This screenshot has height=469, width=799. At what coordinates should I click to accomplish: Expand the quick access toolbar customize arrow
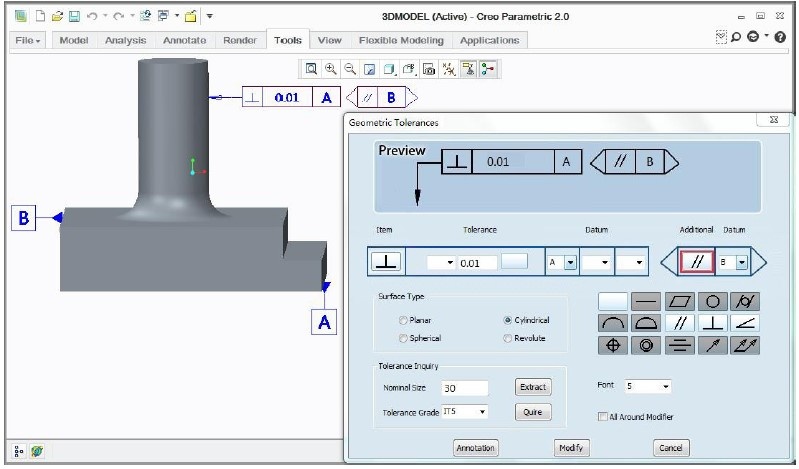[x=209, y=16]
